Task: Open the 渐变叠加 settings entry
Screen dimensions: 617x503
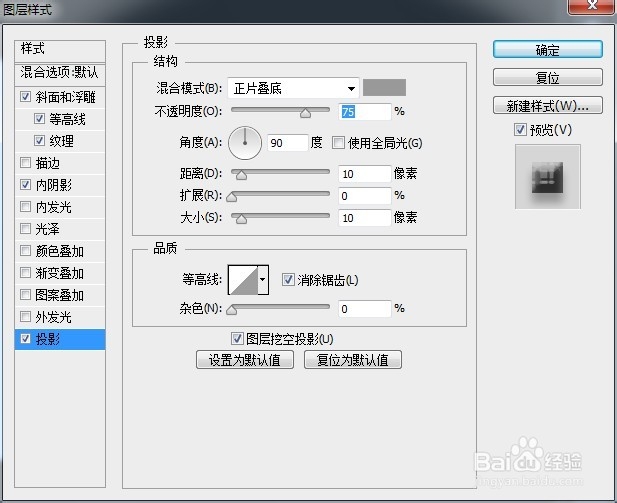Action: click(x=59, y=273)
